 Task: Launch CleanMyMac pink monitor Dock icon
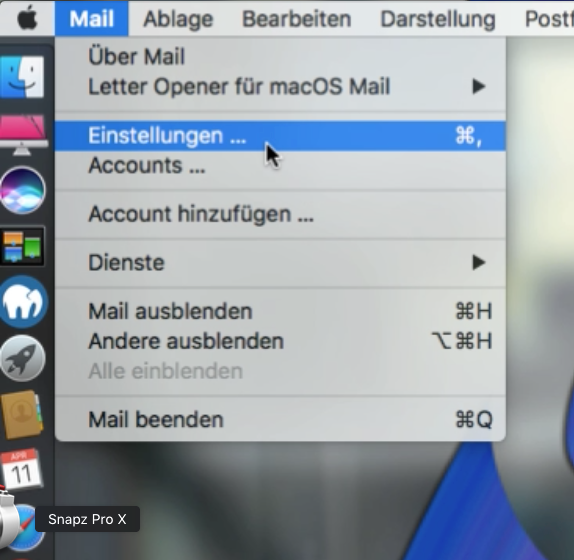(23, 135)
